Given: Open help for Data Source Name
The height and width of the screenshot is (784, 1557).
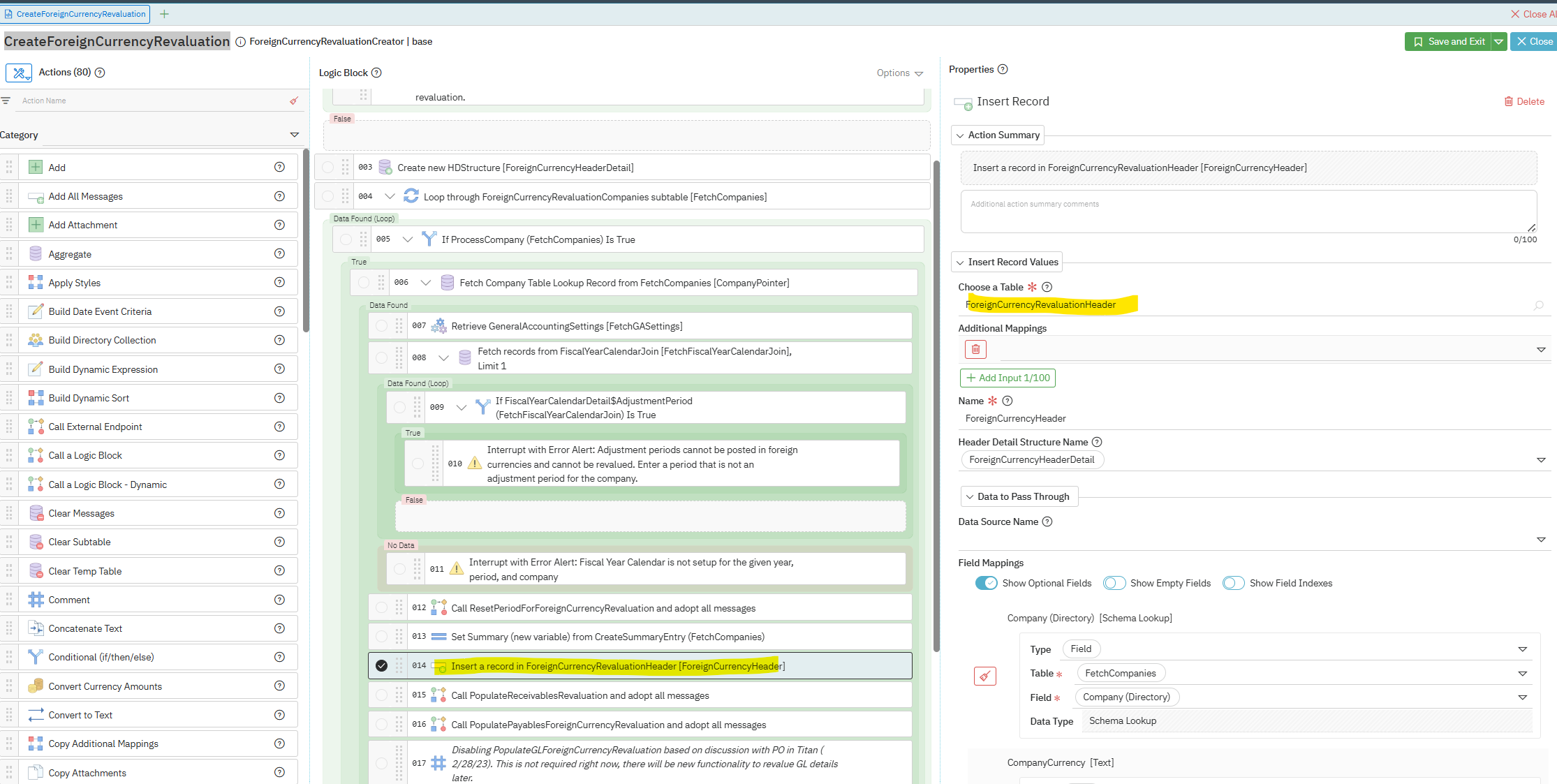Looking at the screenshot, I should tap(1047, 522).
